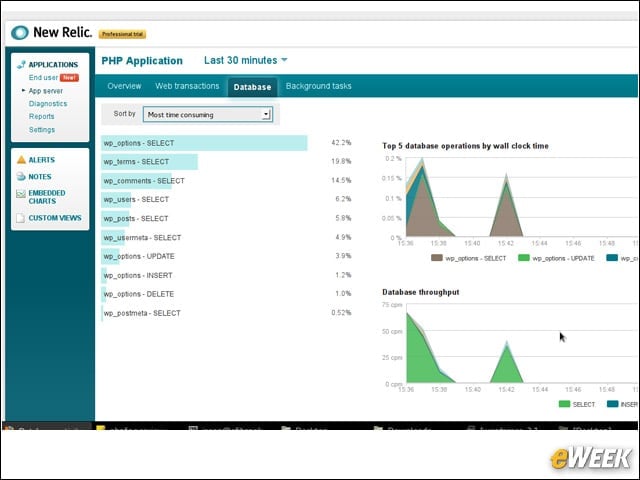640x480 pixels.
Task: Click the 0.52% value
Action: 341,313
